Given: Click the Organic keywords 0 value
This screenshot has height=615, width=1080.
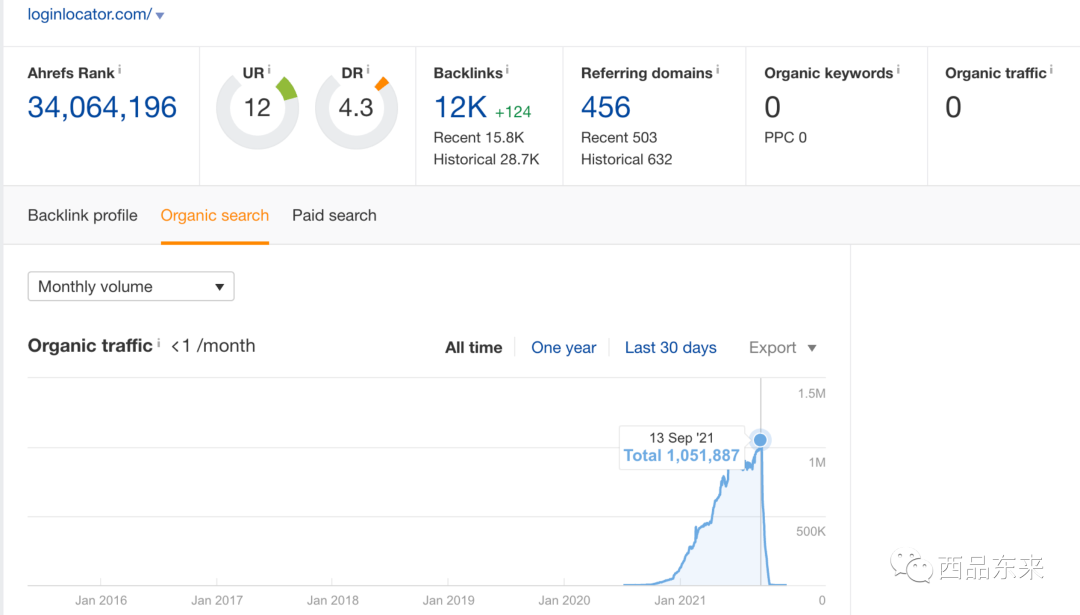Looking at the screenshot, I should [x=772, y=107].
